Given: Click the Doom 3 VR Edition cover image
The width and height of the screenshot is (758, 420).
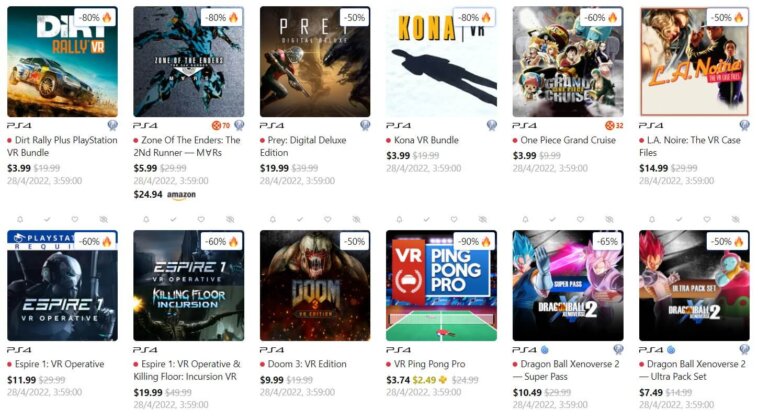Looking at the screenshot, I should (x=315, y=286).
